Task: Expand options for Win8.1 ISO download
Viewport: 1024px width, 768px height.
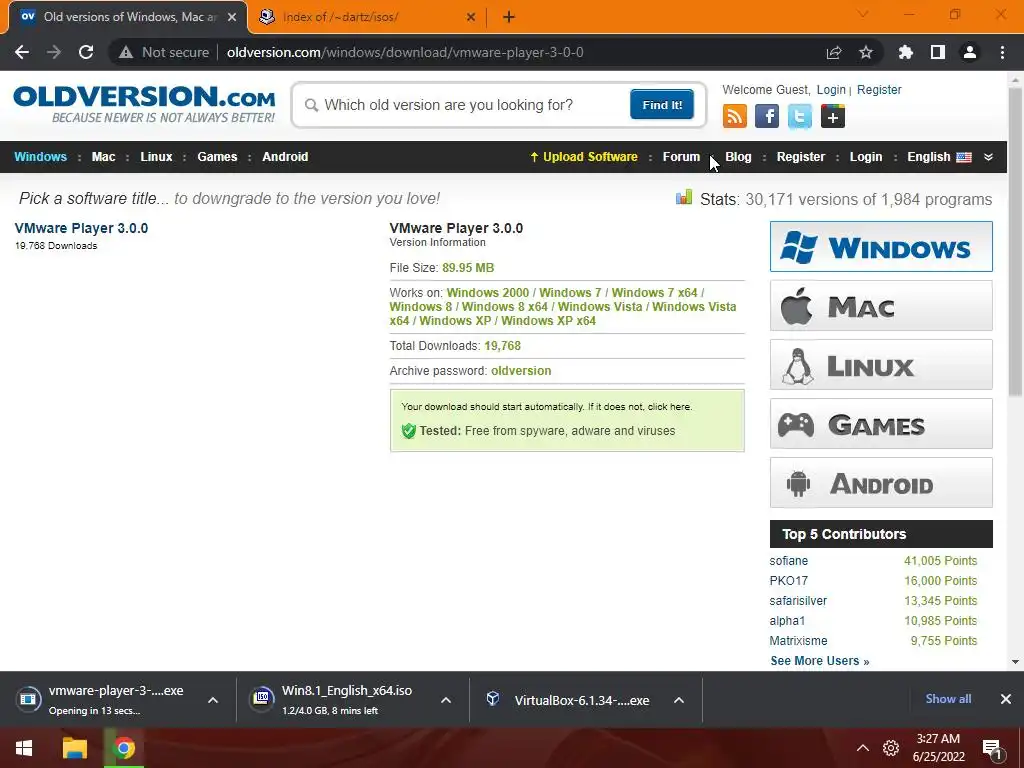Action: point(446,699)
